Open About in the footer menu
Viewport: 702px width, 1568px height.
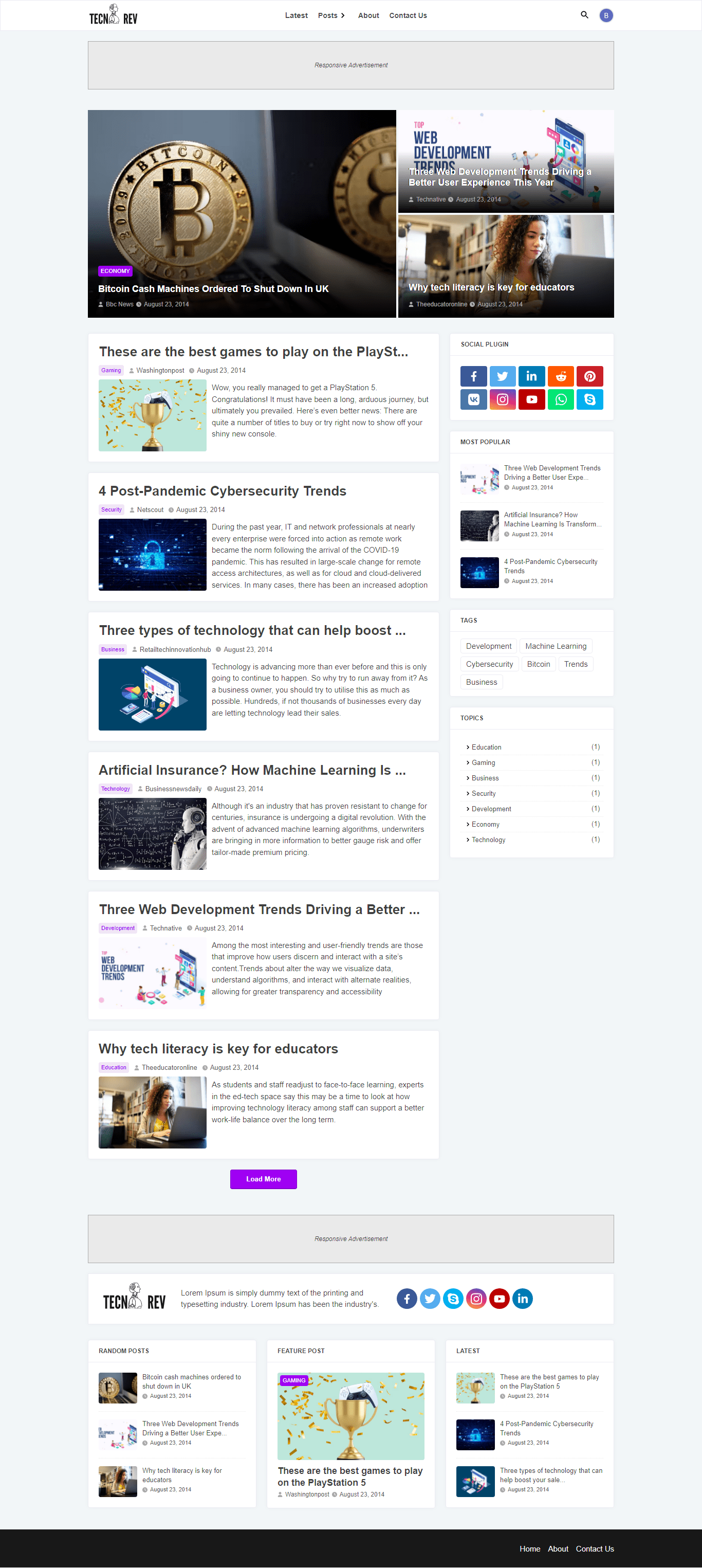pyautogui.click(x=558, y=1548)
